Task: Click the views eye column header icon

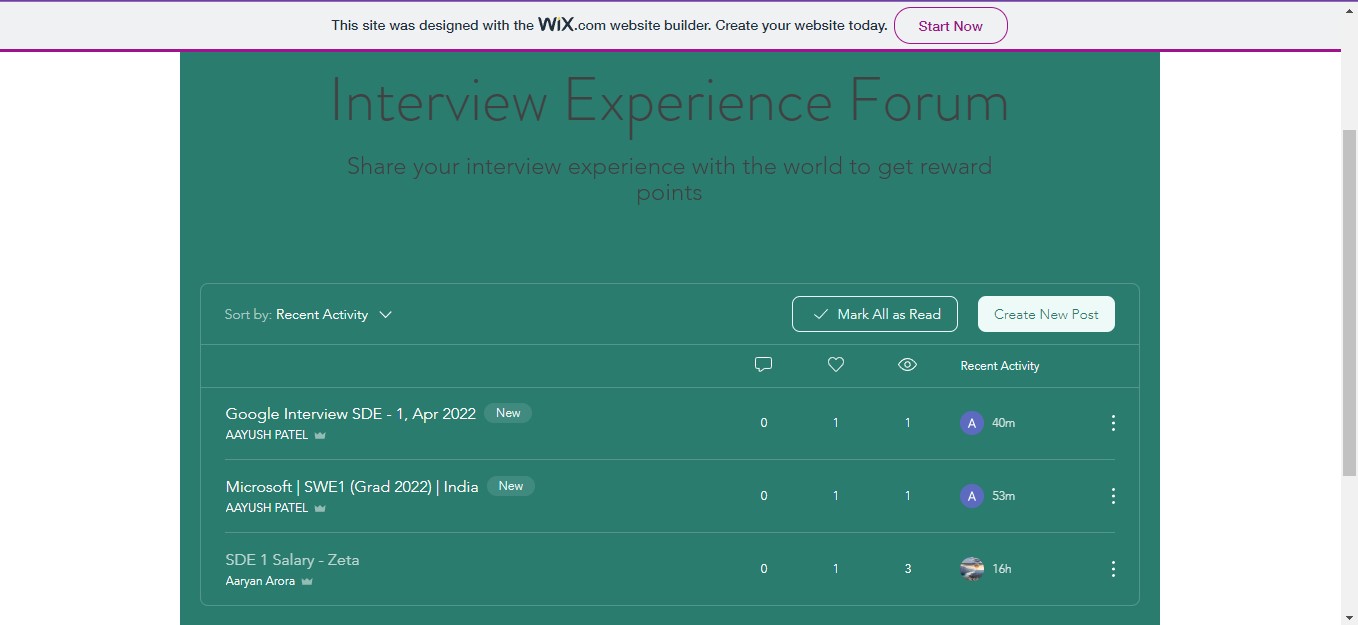Action: pyautogui.click(x=907, y=365)
